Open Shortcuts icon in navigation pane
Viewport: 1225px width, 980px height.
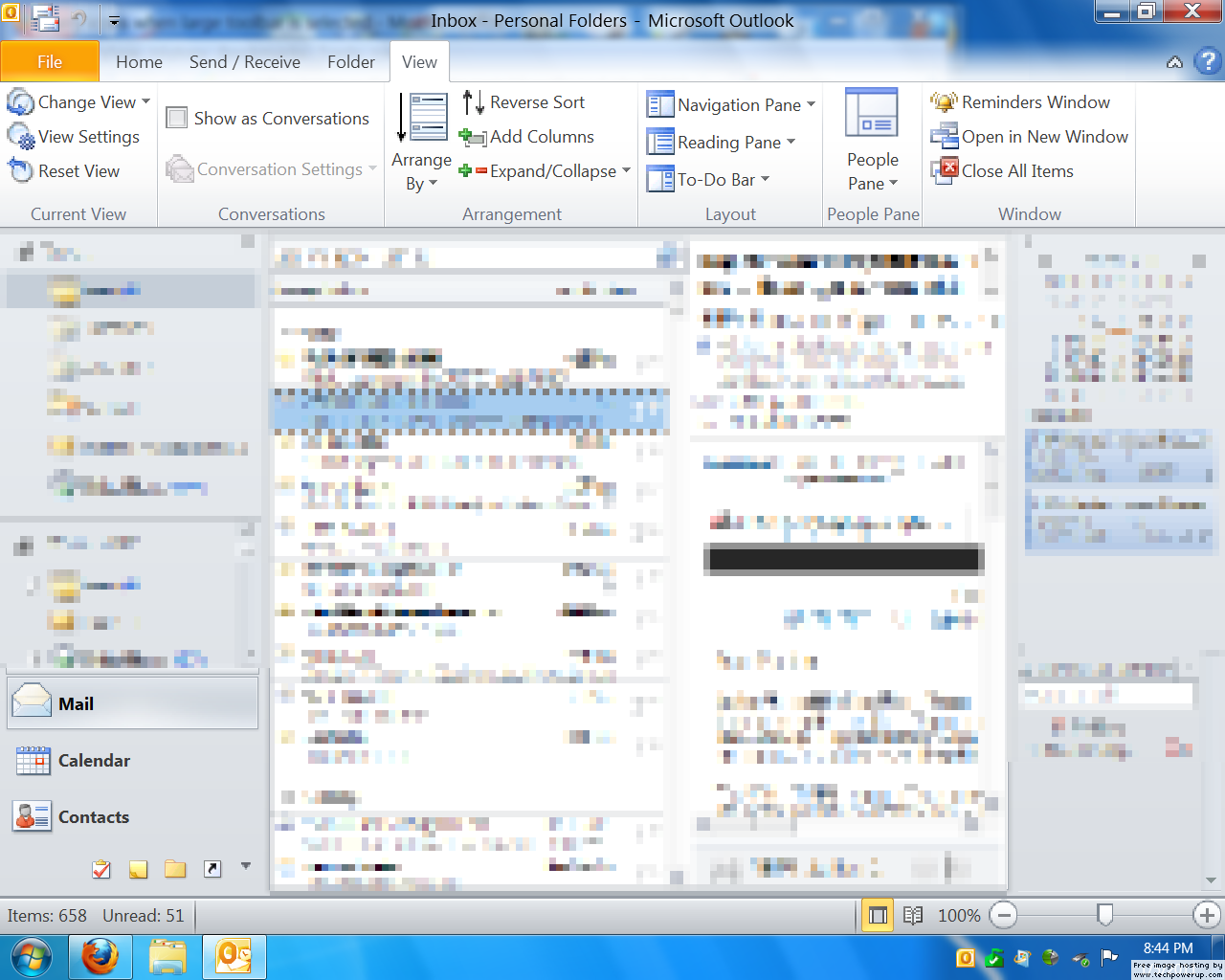point(212,869)
